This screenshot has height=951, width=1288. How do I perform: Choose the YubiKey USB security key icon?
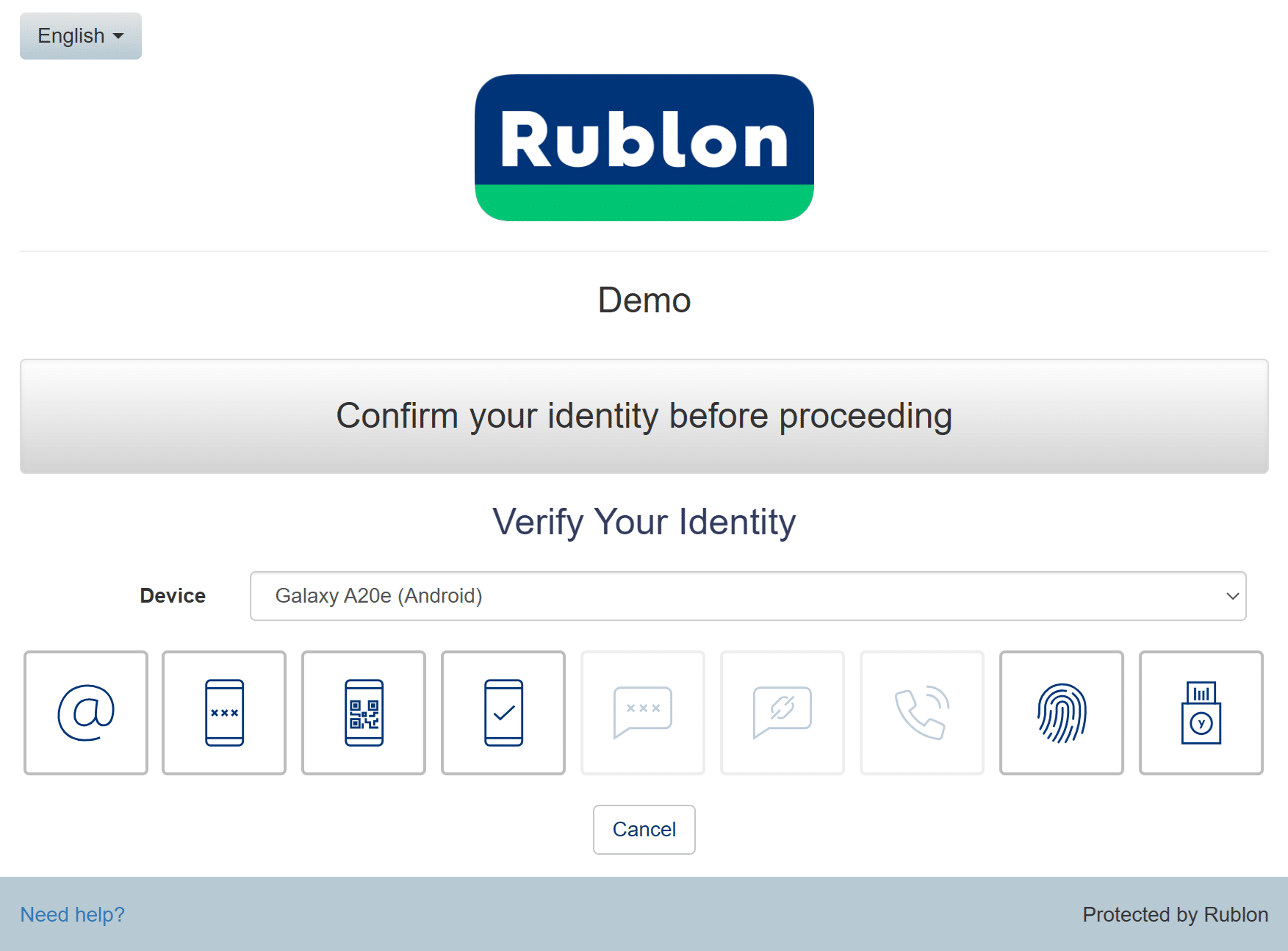(x=1201, y=712)
